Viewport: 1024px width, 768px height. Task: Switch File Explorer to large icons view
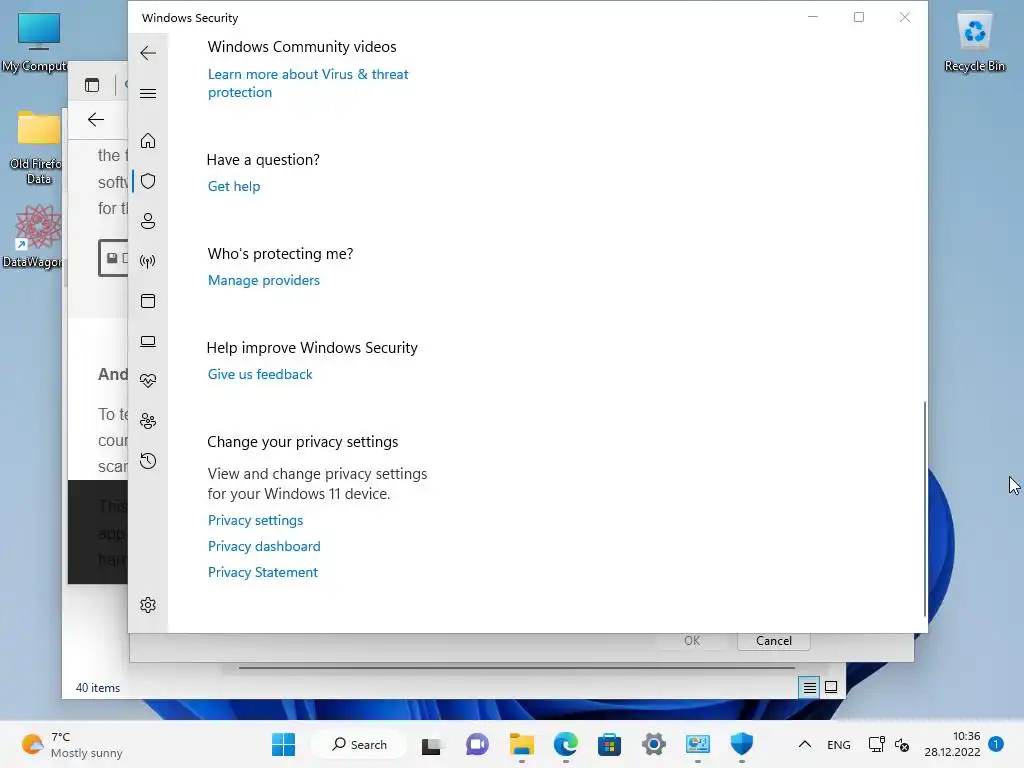click(831, 687)
